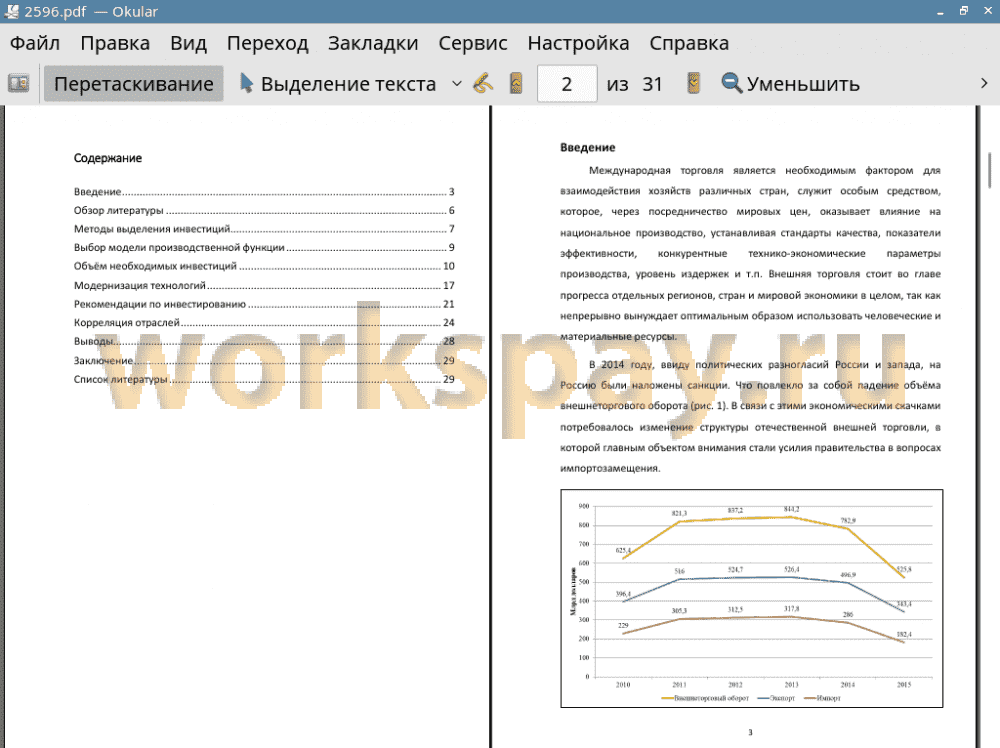The image size is (1000, 748).
Task: Click the Уменьшить zoom out button
Action: (791, 84)
